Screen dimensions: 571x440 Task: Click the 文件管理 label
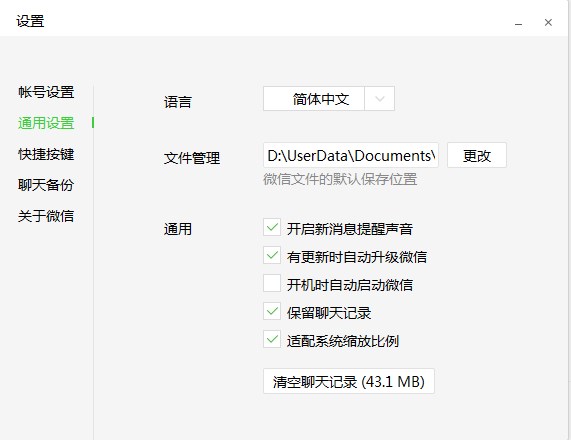click(x=192, y=158)
